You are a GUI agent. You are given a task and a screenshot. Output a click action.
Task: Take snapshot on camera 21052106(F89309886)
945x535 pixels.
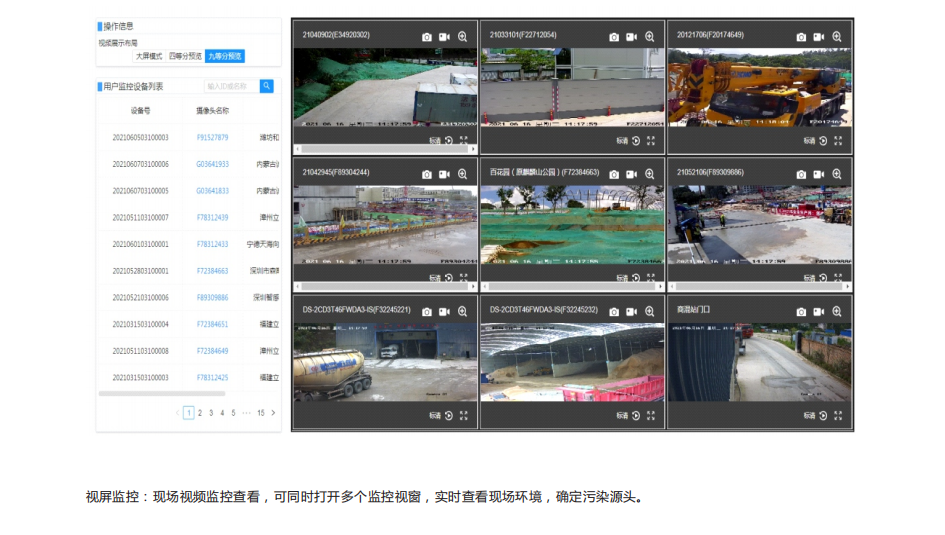(x=801, y=174)
